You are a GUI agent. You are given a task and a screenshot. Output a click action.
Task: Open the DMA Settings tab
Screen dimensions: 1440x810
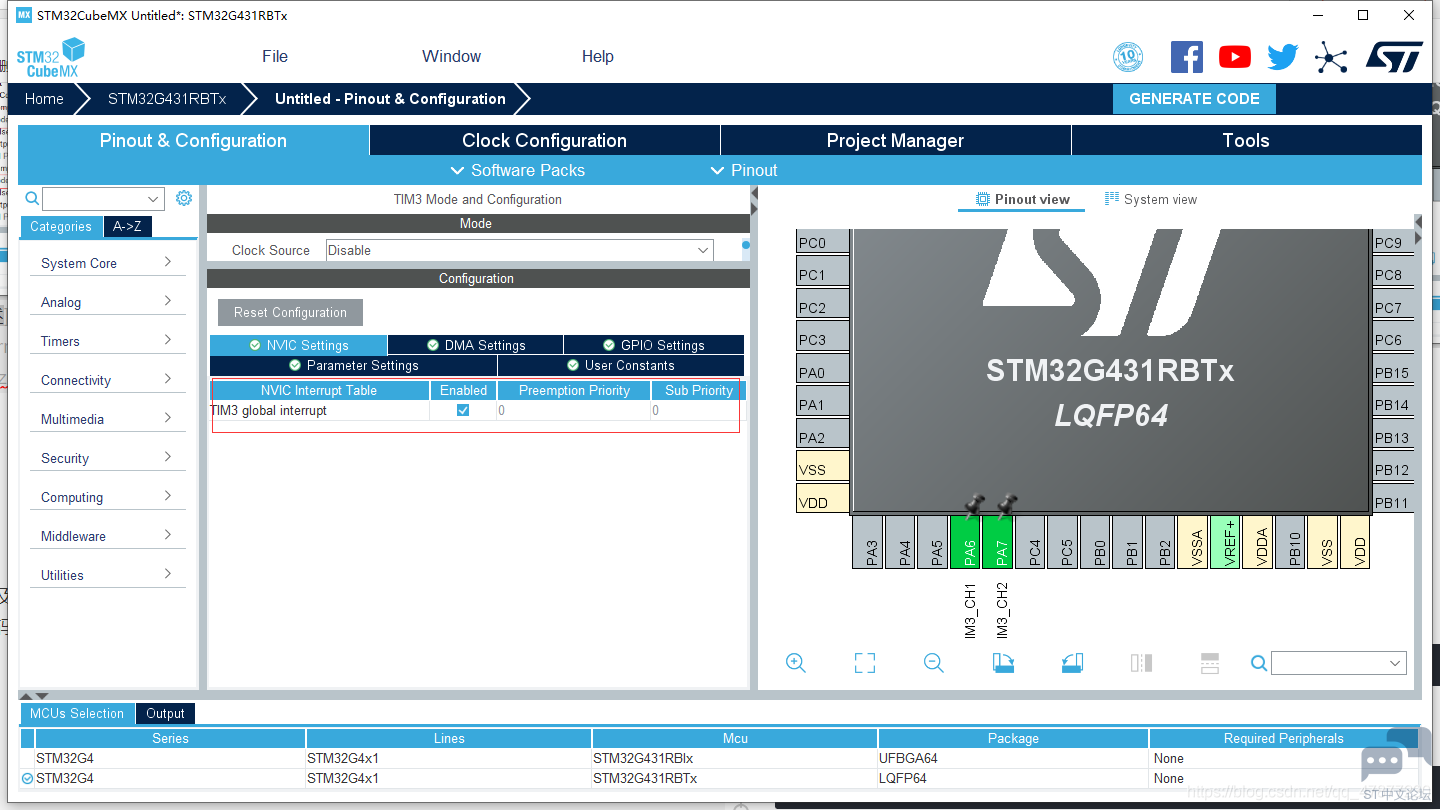pos(475,345)
